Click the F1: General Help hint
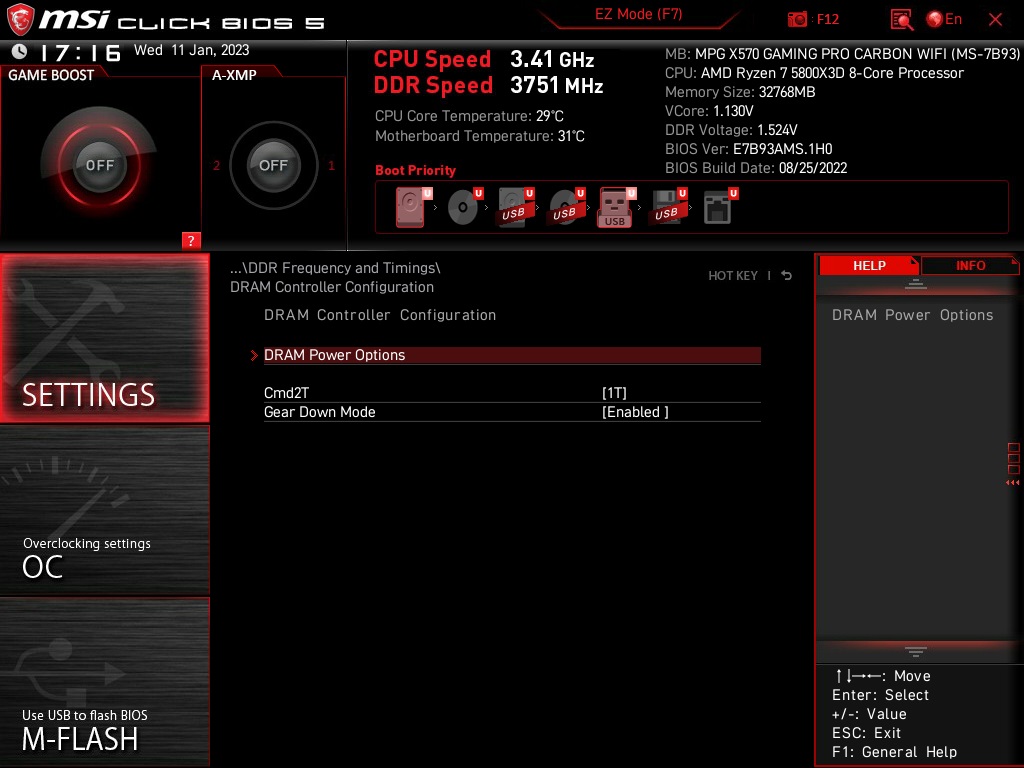Viewport: 1024px width, 768px height. [x=894, y=752]
